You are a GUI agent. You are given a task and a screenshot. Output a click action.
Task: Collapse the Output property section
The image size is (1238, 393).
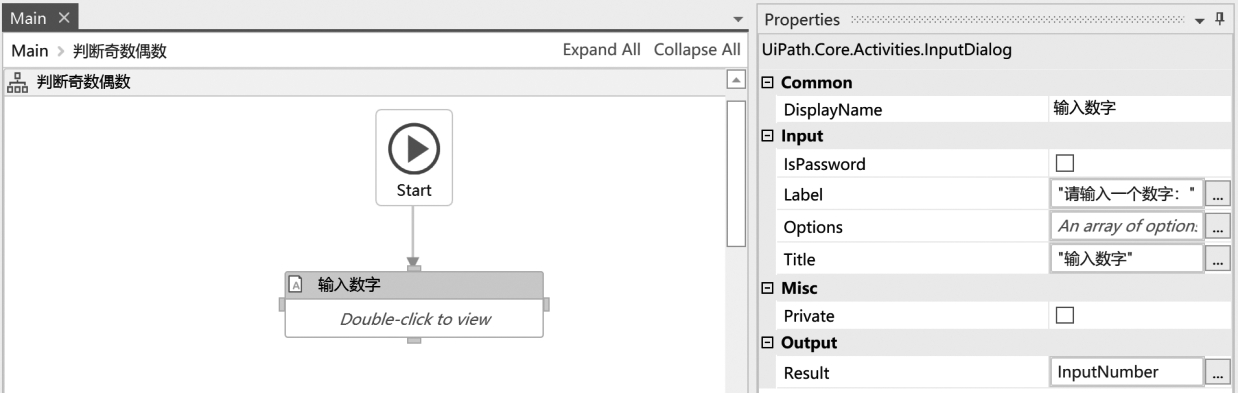pos(768,343)
